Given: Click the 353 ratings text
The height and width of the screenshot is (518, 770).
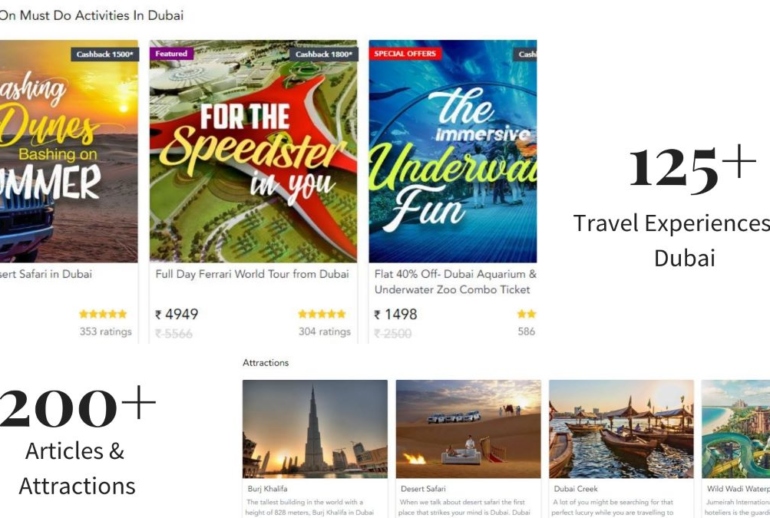Looking at the screenshot, I should pos(106,332).
